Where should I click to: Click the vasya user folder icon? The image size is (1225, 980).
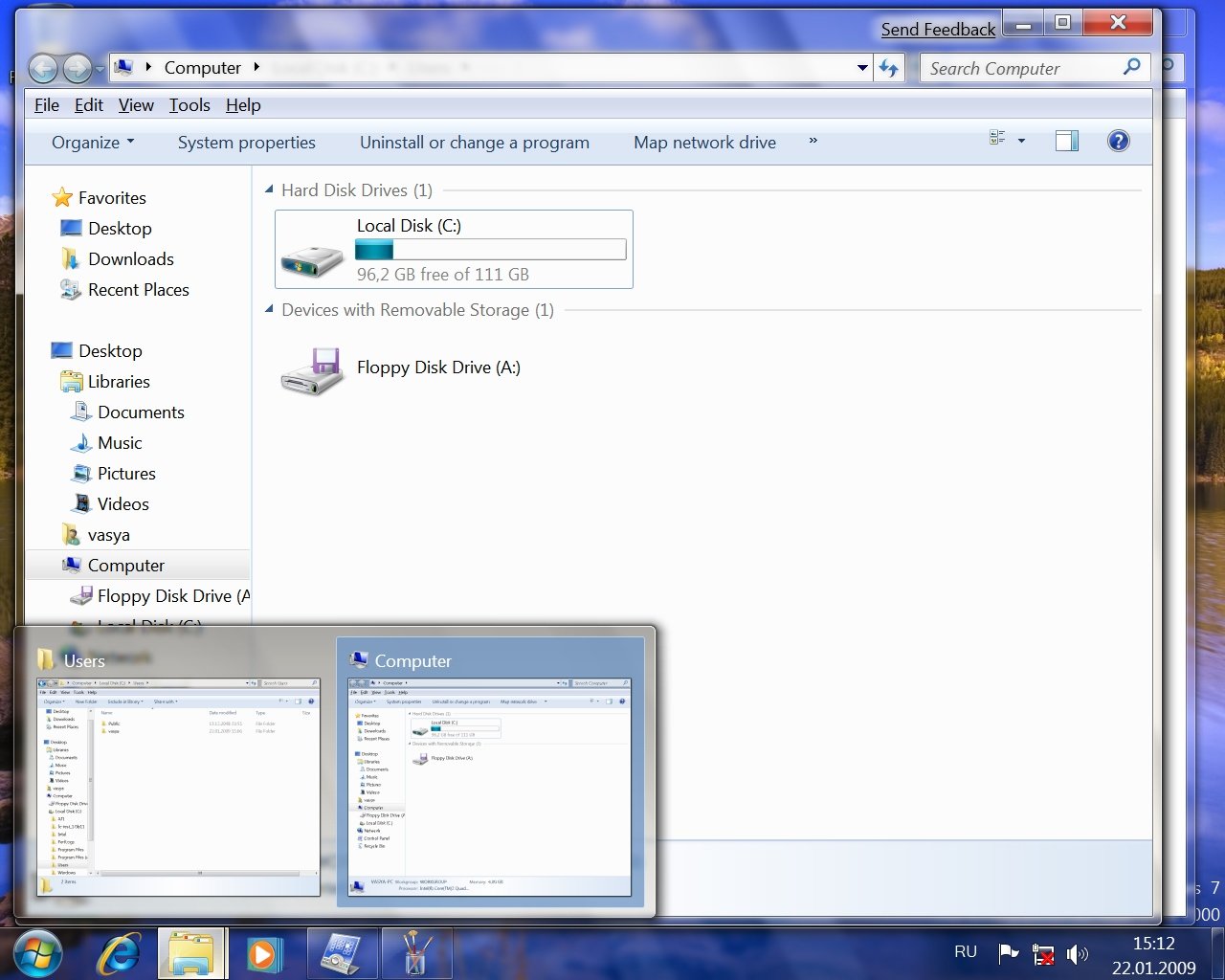[71, 534]
